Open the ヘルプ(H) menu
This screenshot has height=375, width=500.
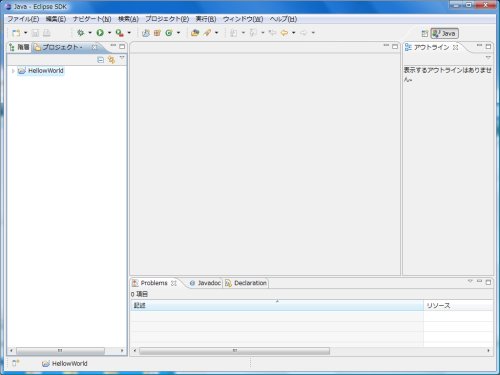(x=283, y=19)
